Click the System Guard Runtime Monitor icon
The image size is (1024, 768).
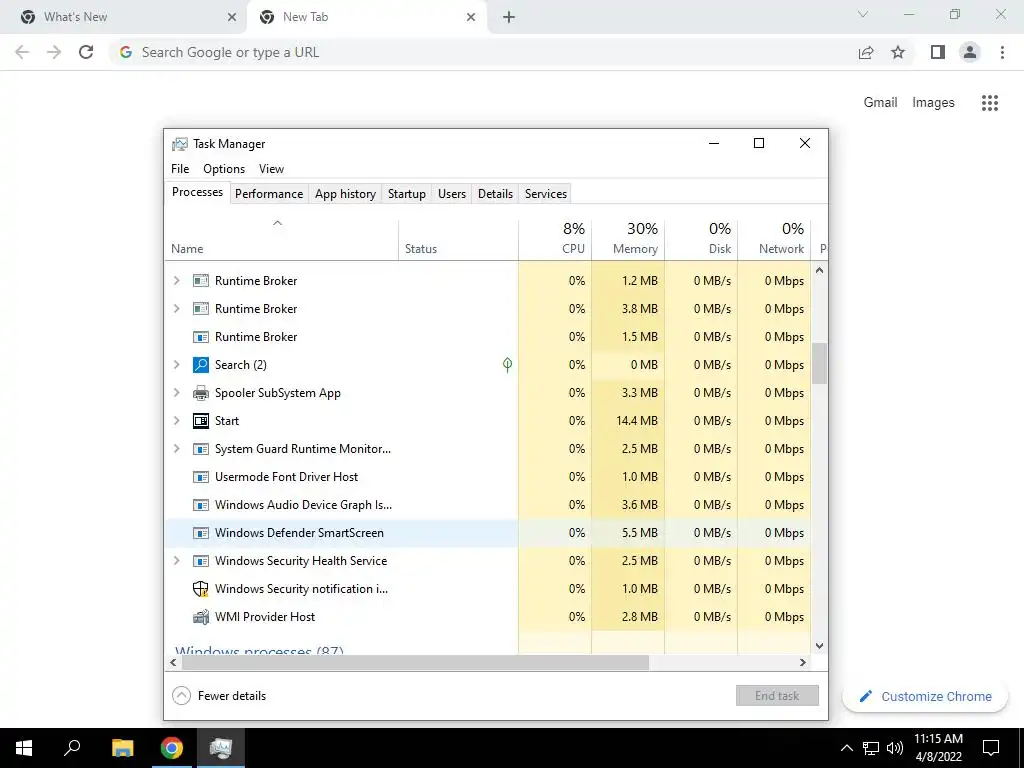tap(200, 449)
